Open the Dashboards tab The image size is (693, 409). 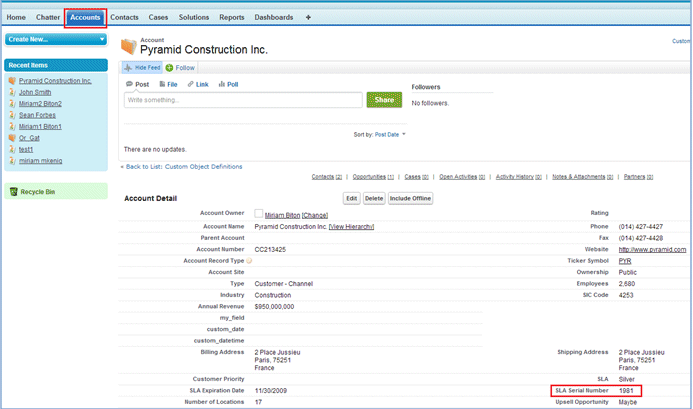[274, 17]
